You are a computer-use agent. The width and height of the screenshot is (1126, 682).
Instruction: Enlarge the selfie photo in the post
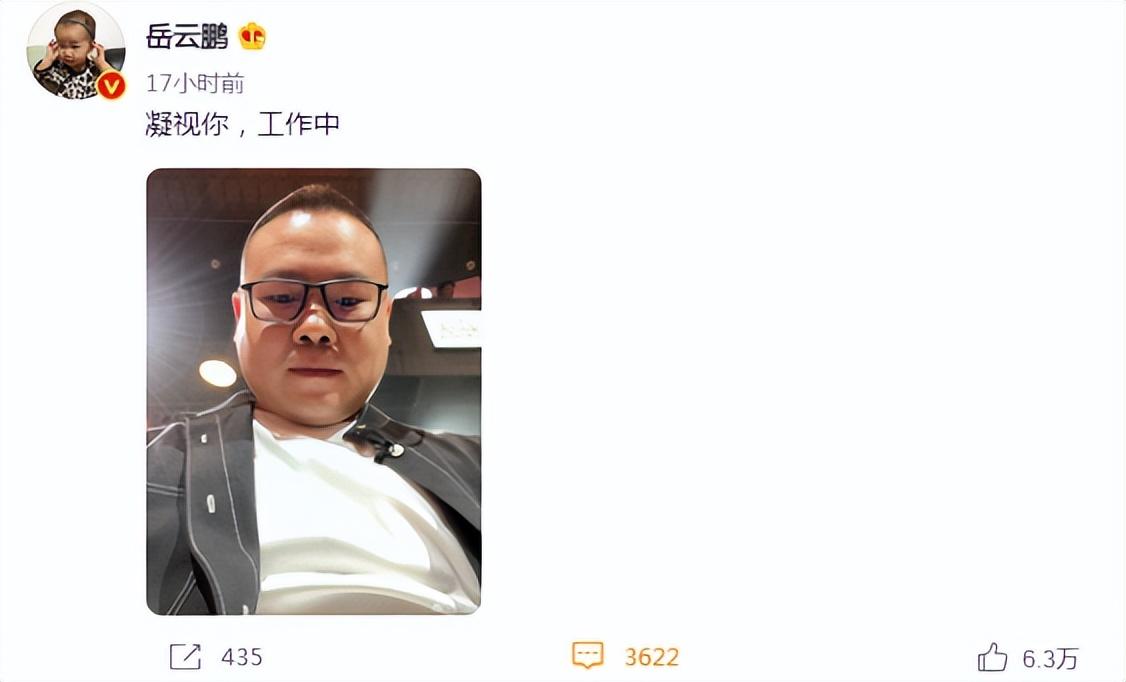(x=314, y=391)
